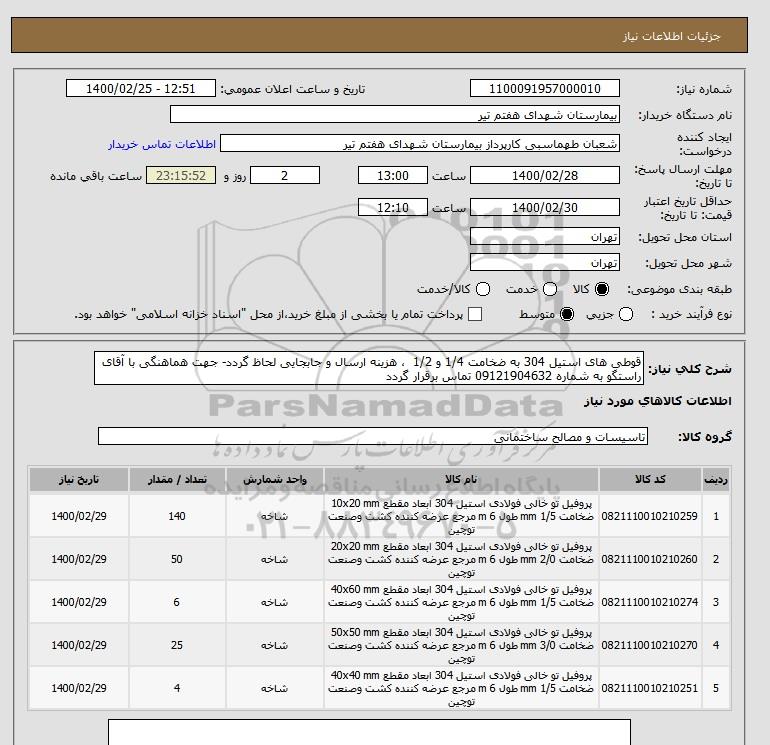Click the گروه کالا field تاسیسات و مصالح ساختمانی
770x745 pixels.
coord(373,436)
